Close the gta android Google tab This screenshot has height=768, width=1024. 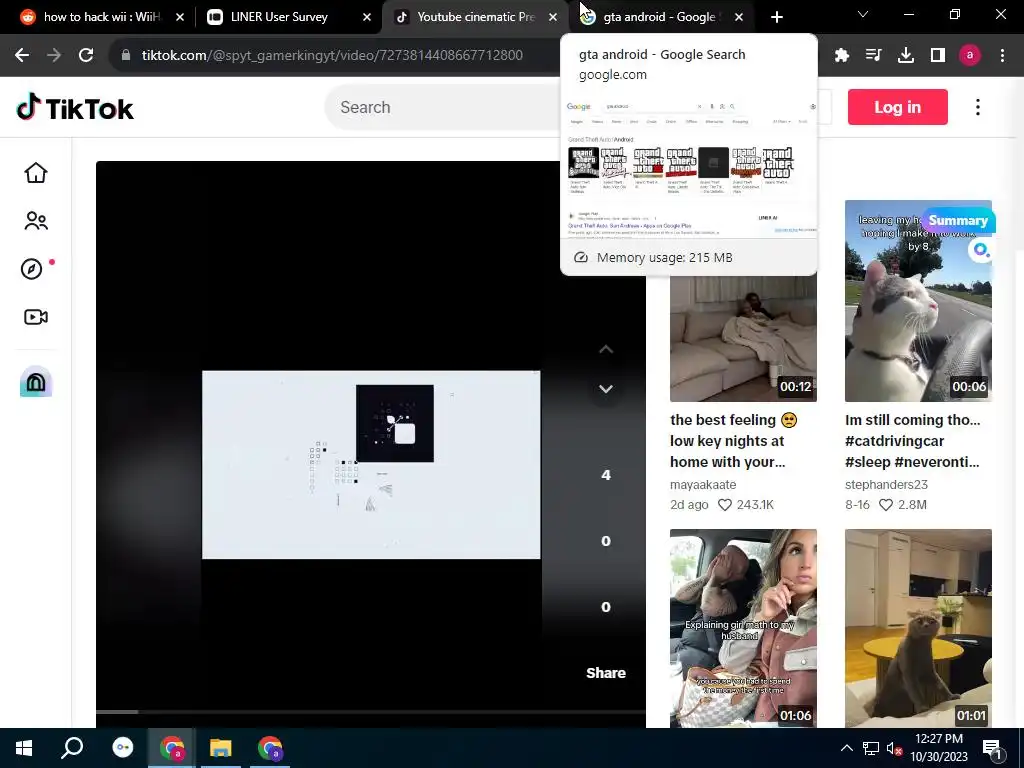coord(739,17)
